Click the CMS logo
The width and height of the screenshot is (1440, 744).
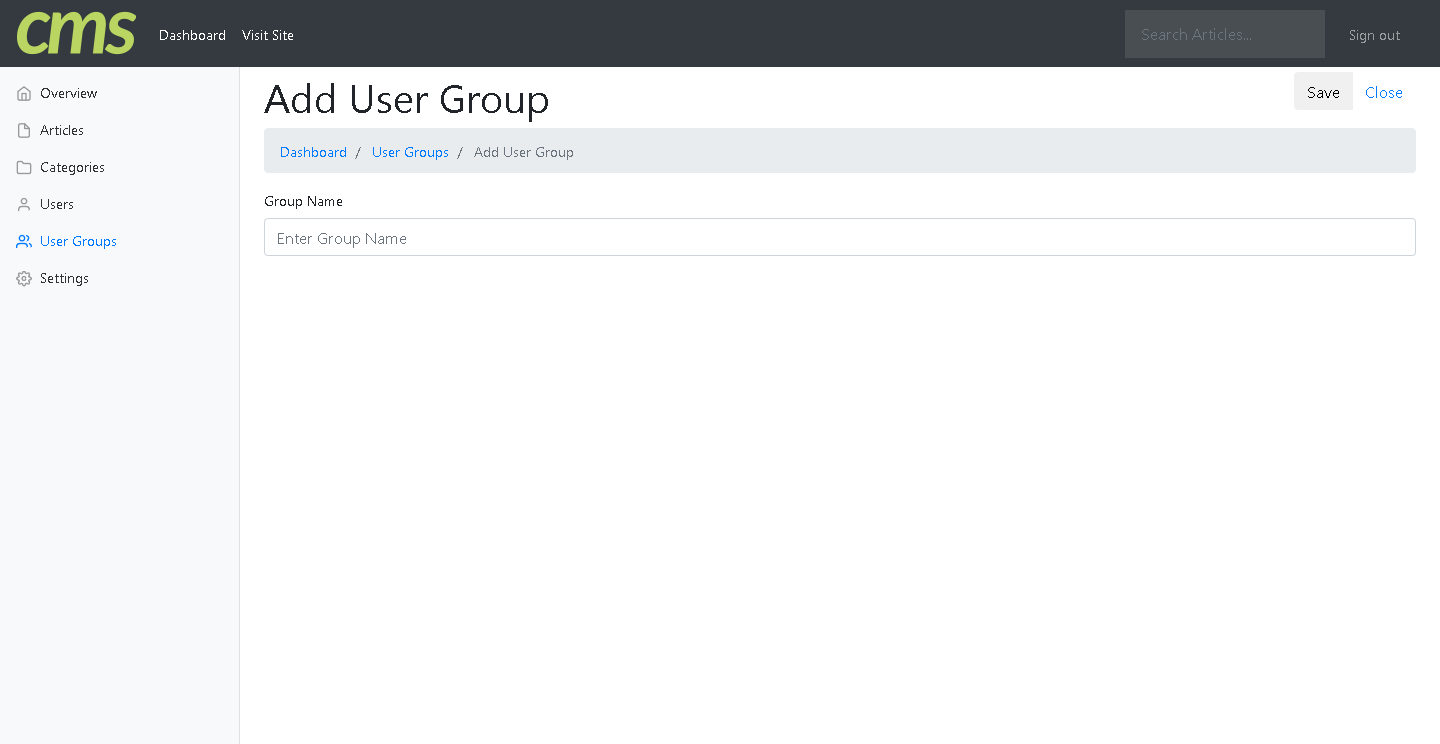point(76,34)
